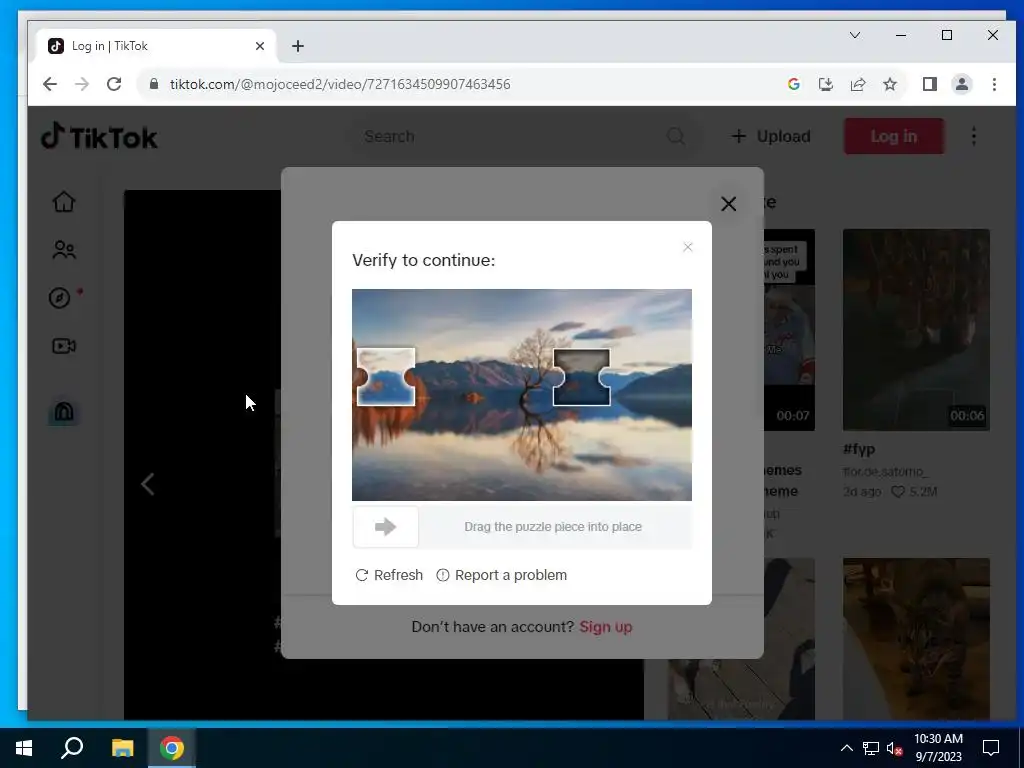Click the heart likes icon beside 5.2M
This screenshot has height=768, width=1024.
(x=898, y=491)
